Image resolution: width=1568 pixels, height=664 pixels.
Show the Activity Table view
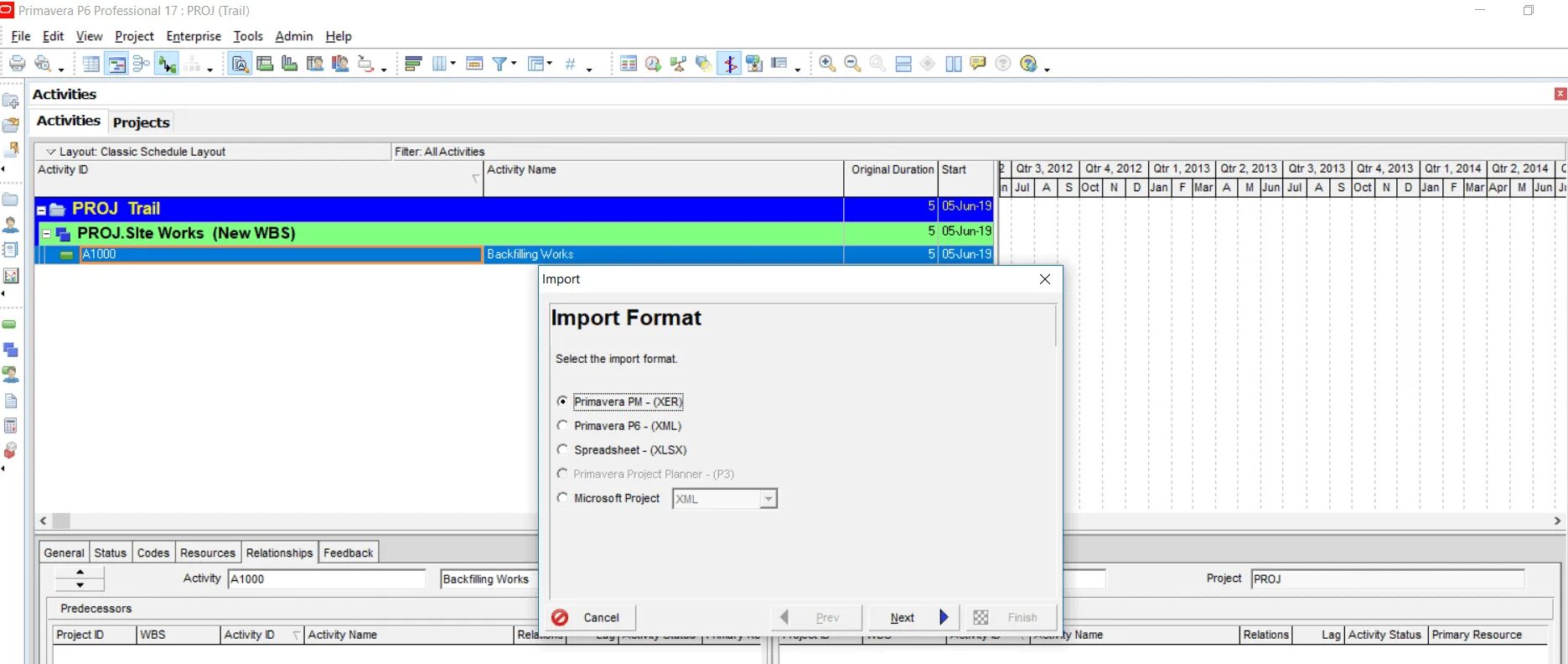click(x=91, y=64)
